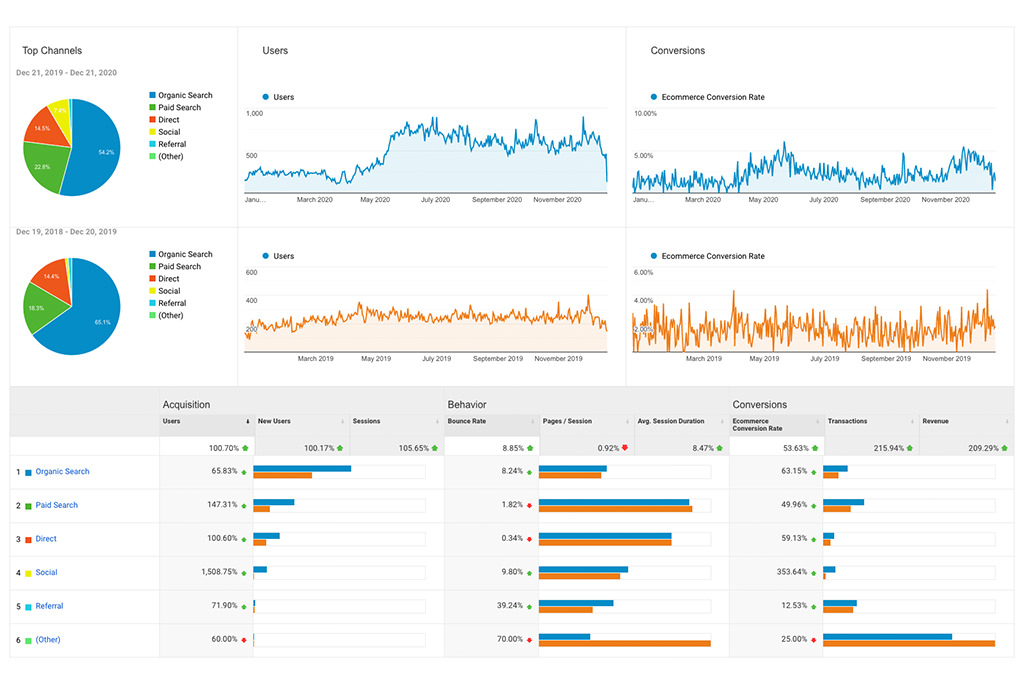Click the green arrow beside total Revenue 209.29%
Image resolution: width=1024 pixels, height=683 pixels.
[1005, 448]
